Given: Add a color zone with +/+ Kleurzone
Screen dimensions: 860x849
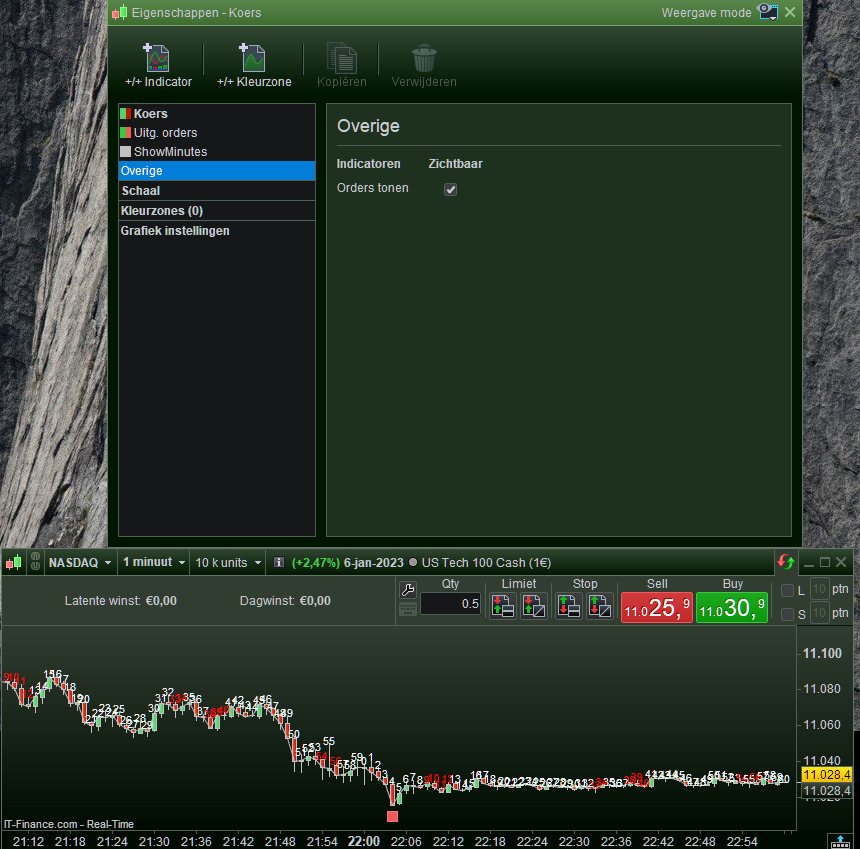Looking at the screenshot, I should [x=254, y=66].
